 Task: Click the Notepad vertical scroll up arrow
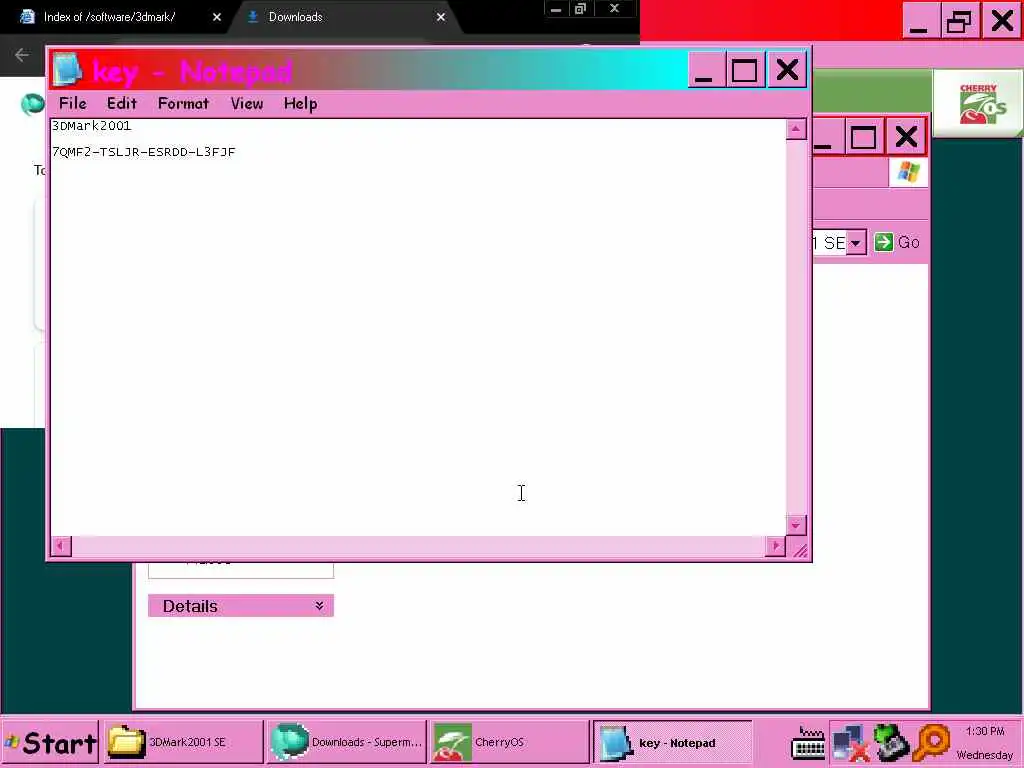click(x=795, y=129)
